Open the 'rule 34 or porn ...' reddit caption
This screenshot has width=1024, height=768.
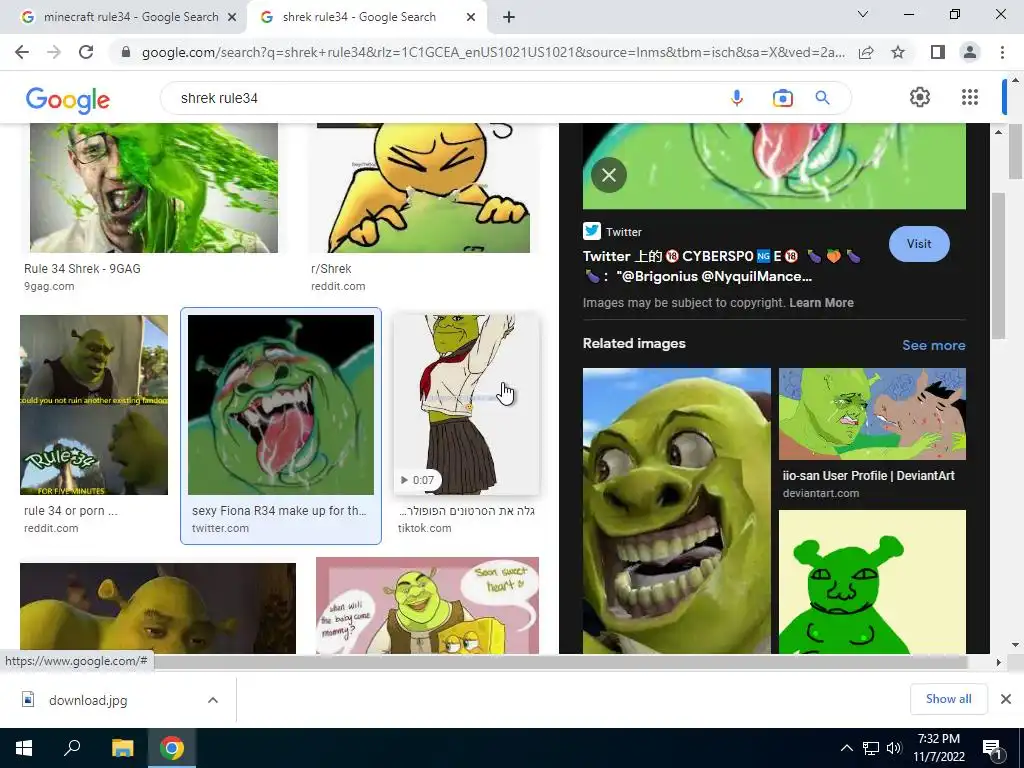71,511
